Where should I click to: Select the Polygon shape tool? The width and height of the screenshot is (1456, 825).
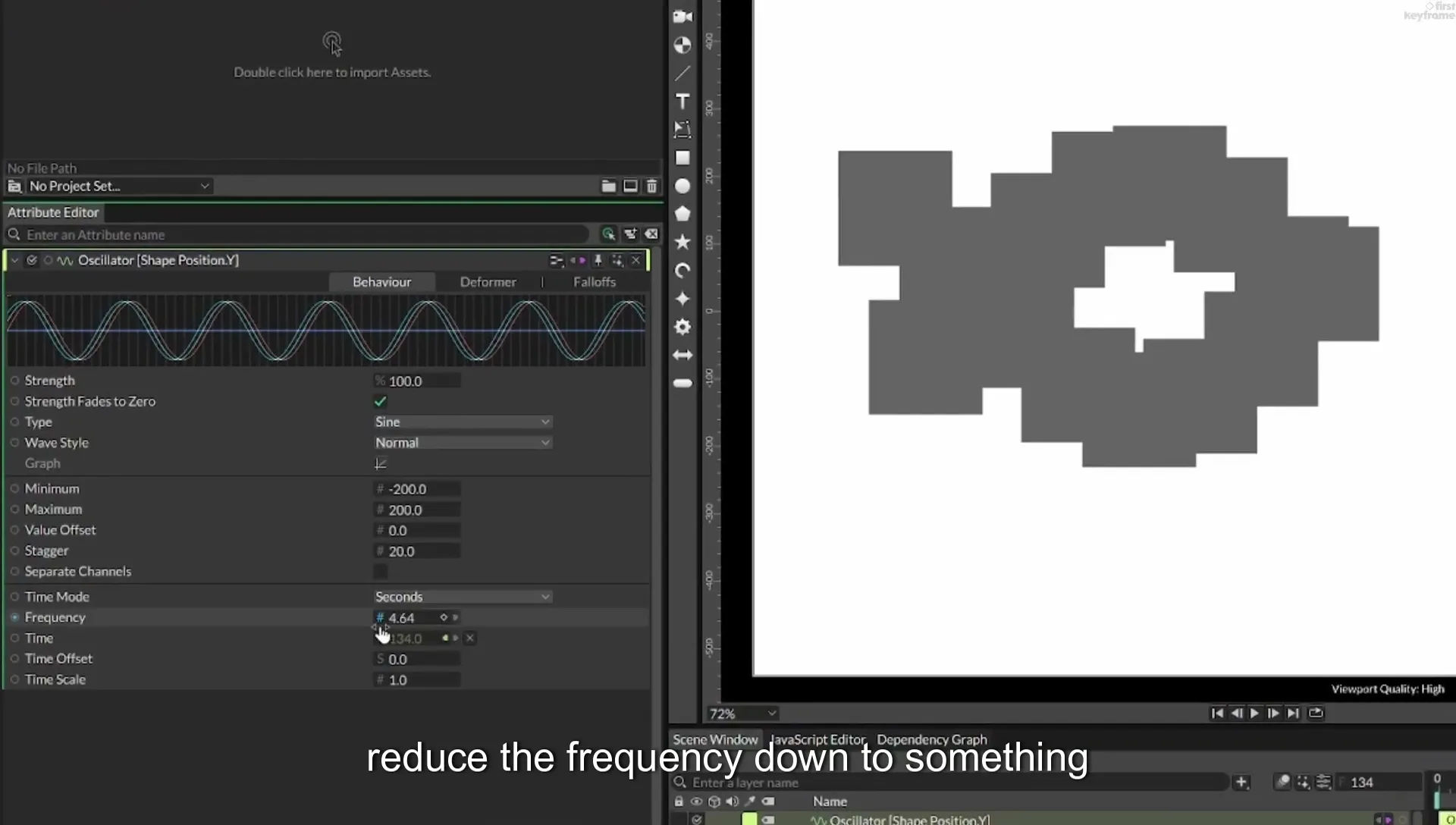point(682,214)
